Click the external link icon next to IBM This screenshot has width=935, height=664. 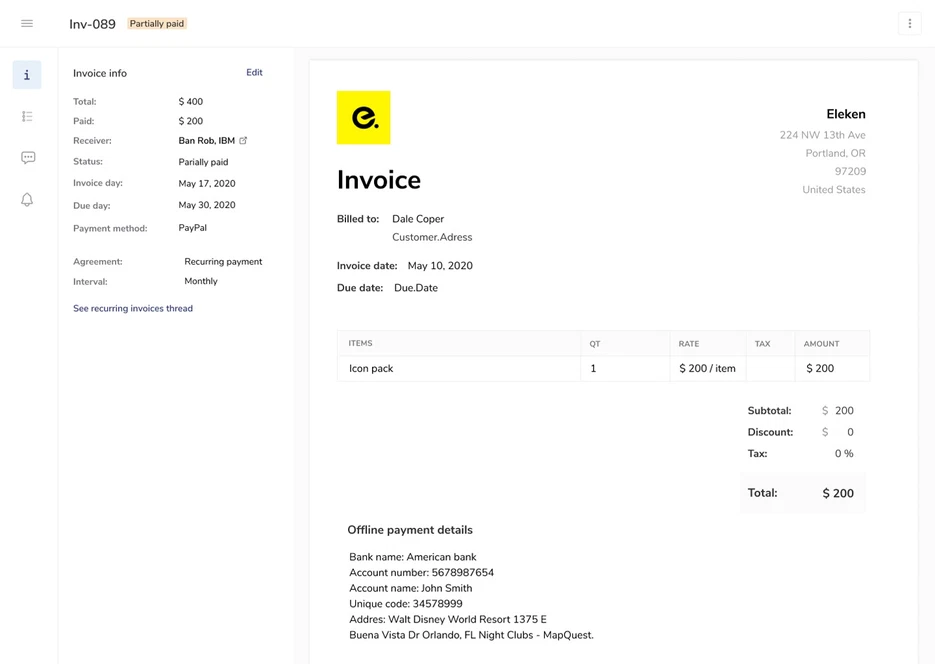click(x=243, y=140)
